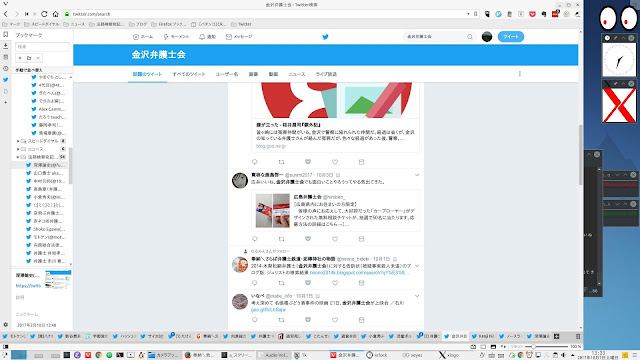The image size is (640, 360).
Task: Create new bookmark folder in panel
Action: click(x=29, y=58)
